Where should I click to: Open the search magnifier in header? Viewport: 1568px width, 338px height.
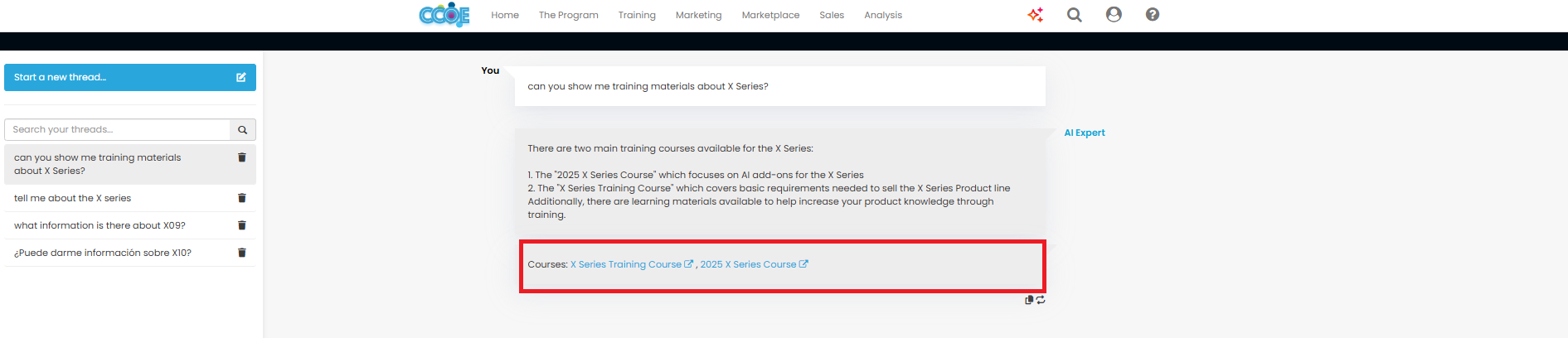coord(1075,15)
